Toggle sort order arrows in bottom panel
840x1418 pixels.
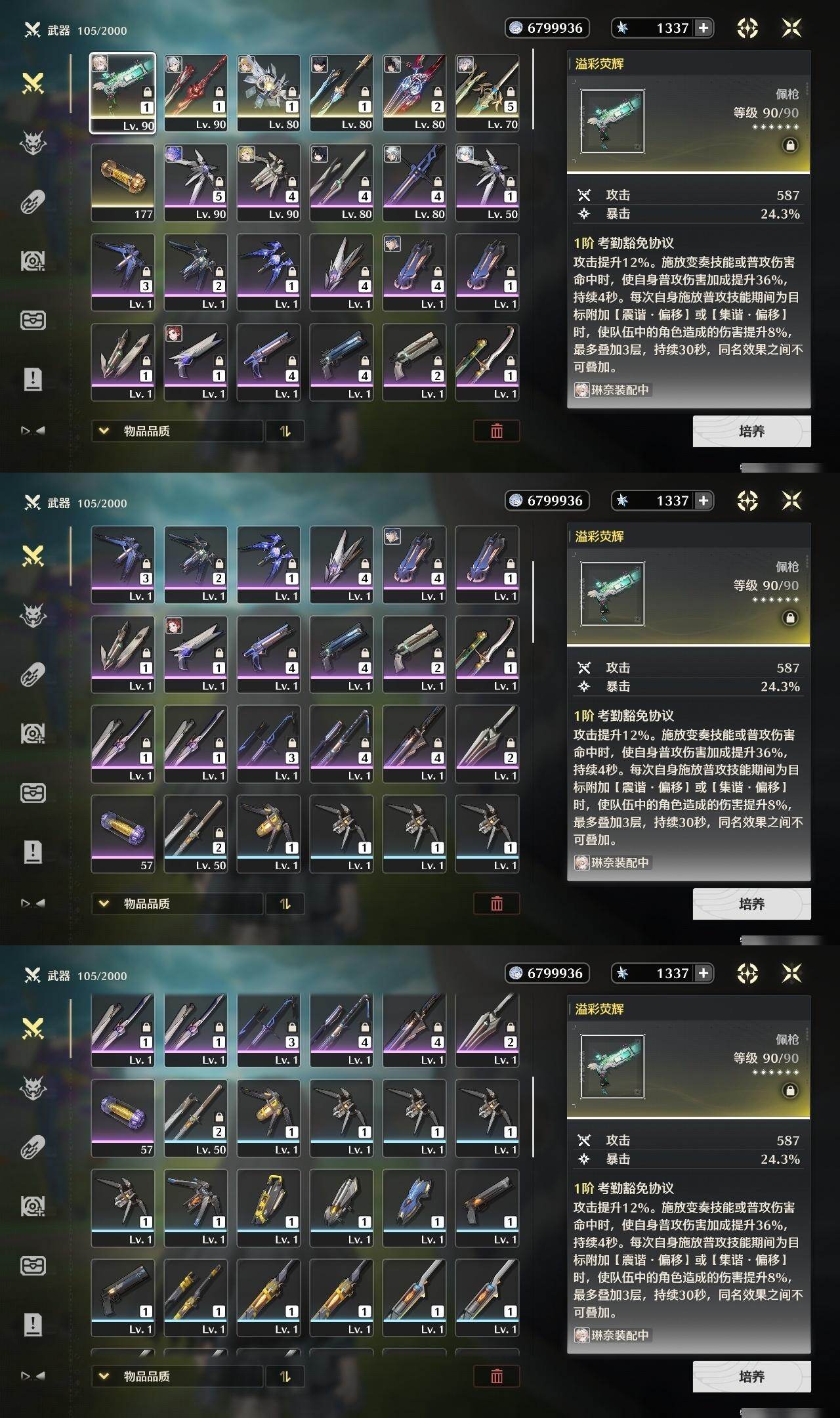pos(285,1377)
